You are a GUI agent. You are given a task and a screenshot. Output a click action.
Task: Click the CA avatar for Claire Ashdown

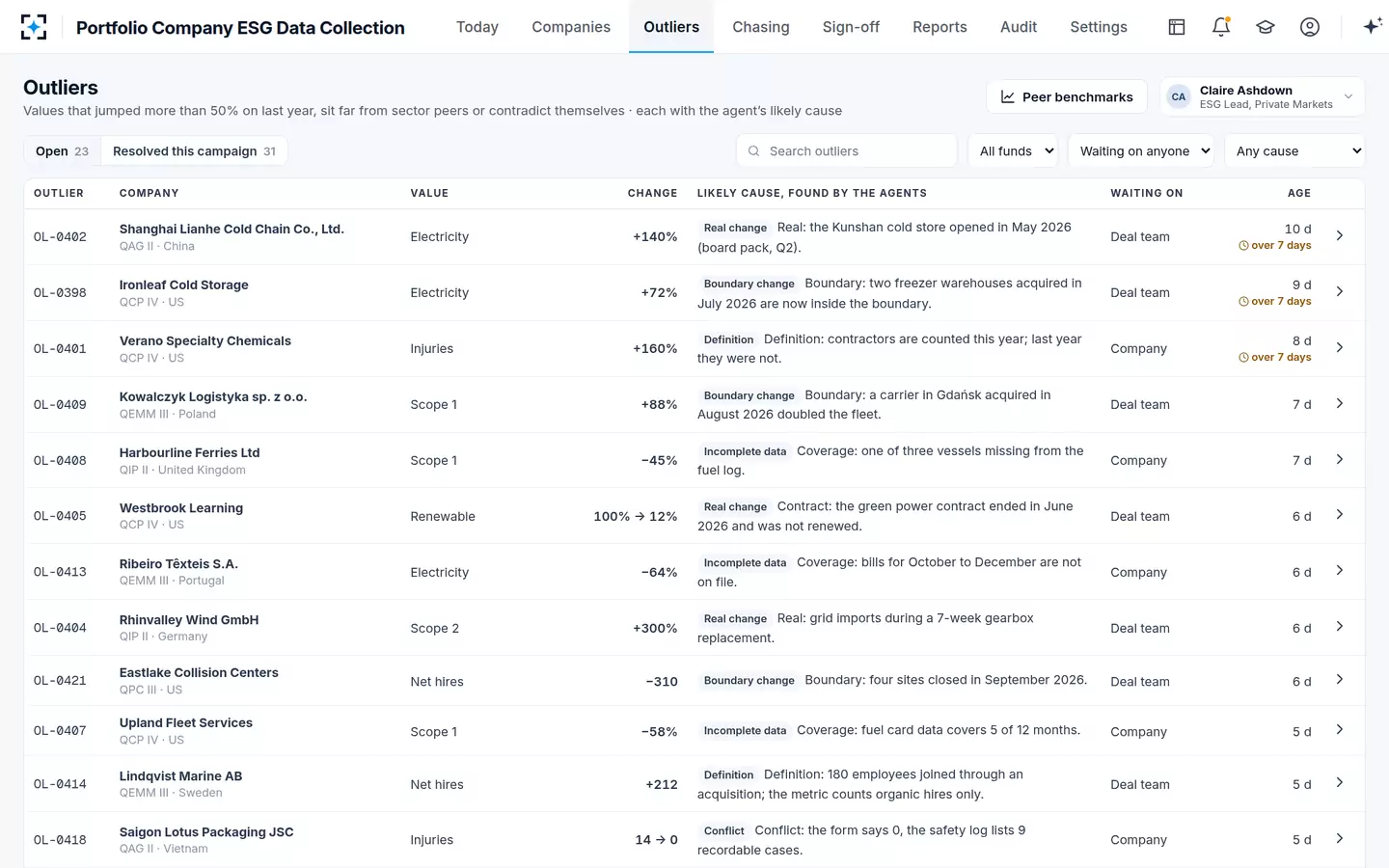1179,96
